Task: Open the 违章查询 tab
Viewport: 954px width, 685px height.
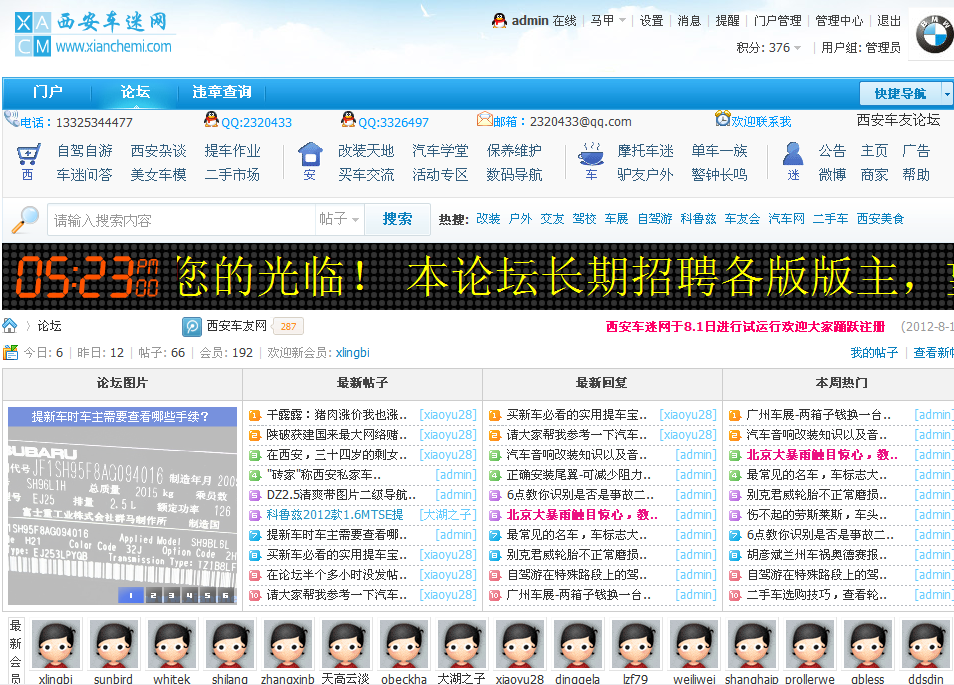Action: 222,92
